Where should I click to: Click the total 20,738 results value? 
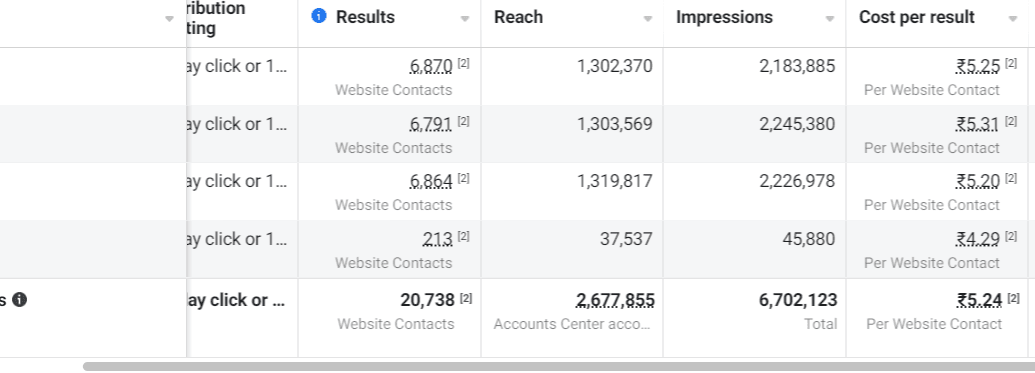428,300
